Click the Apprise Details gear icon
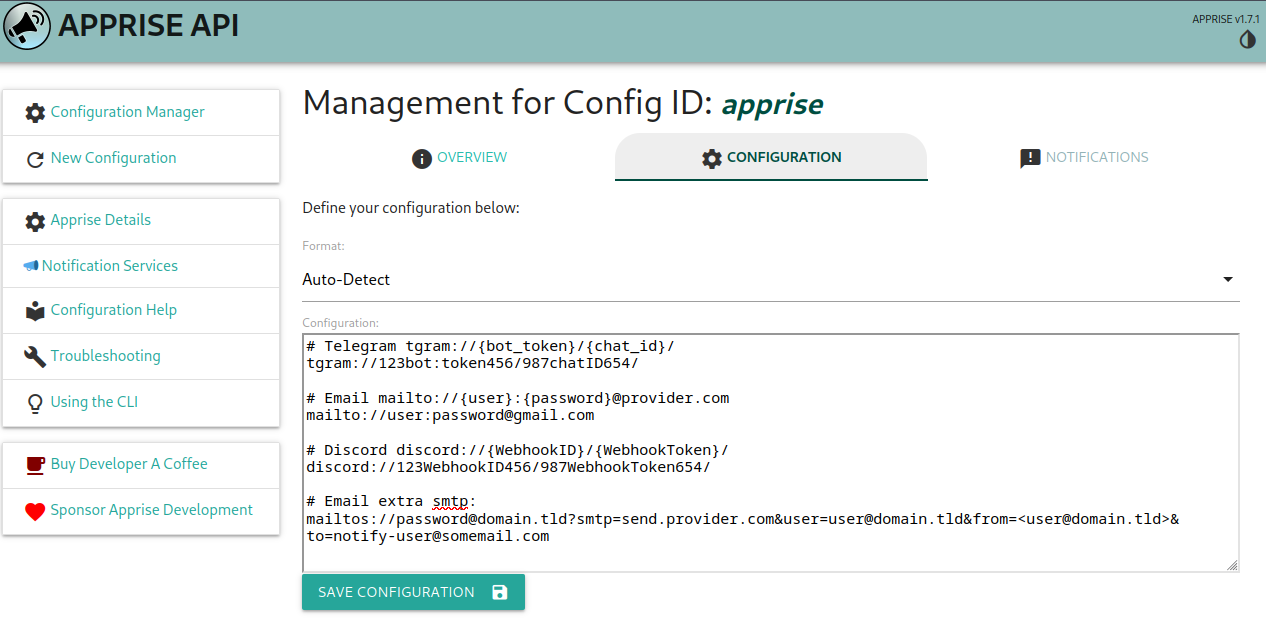1266x620 pixels. [x=35, y=221]
